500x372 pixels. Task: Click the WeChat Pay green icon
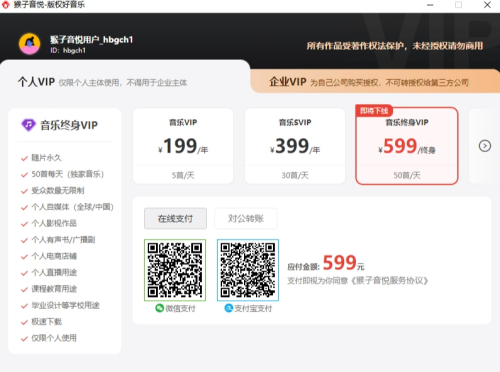click(x=159, y=308)
